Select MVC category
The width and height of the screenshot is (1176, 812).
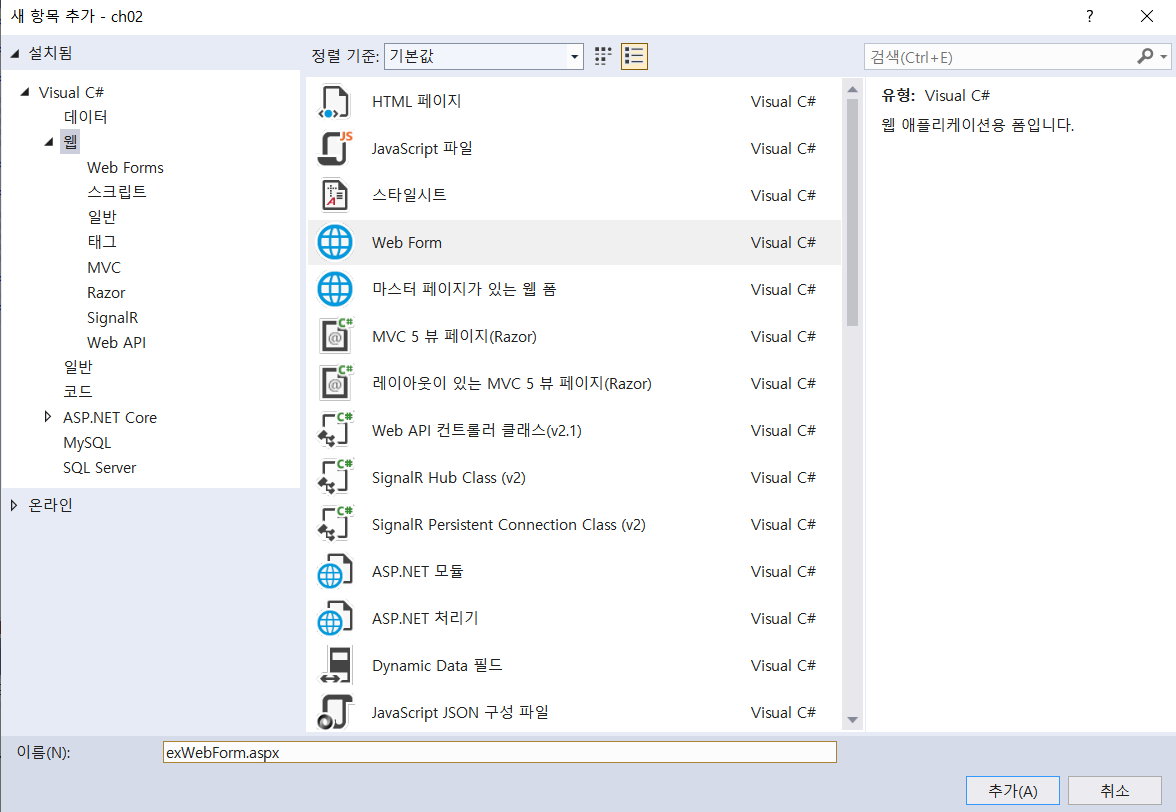point(104,267)
